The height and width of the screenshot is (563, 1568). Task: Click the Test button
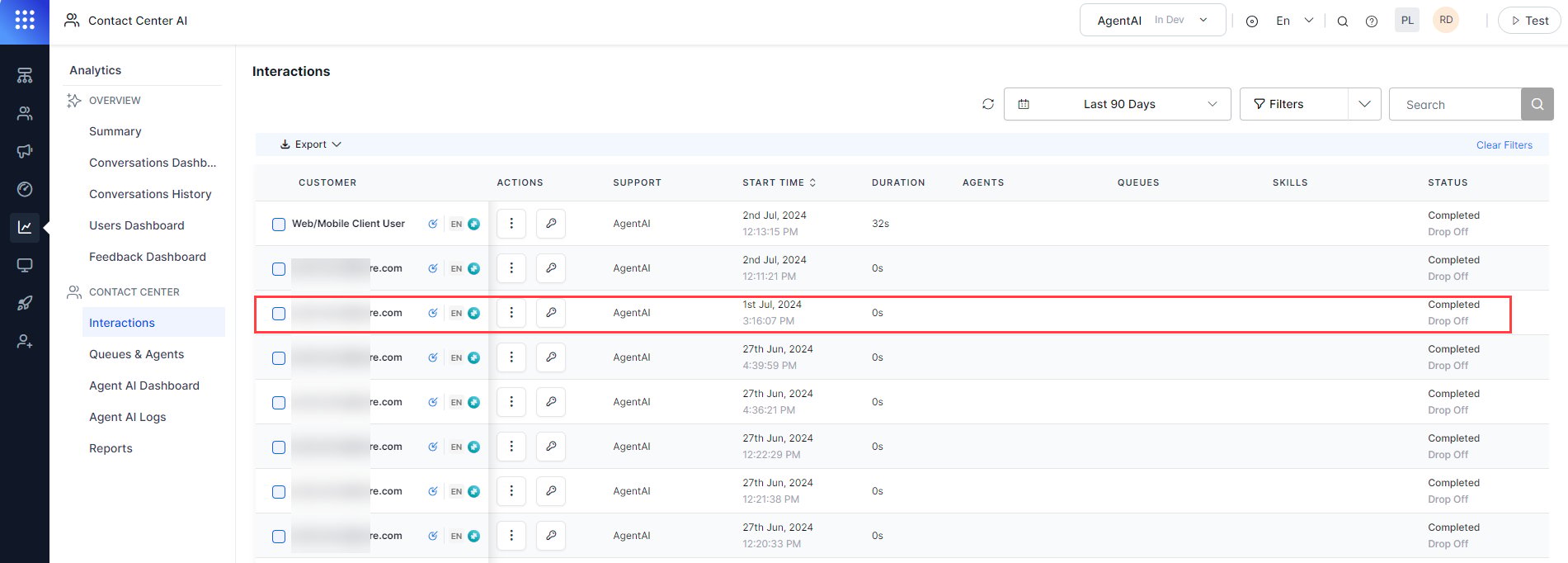[1528, 21]
